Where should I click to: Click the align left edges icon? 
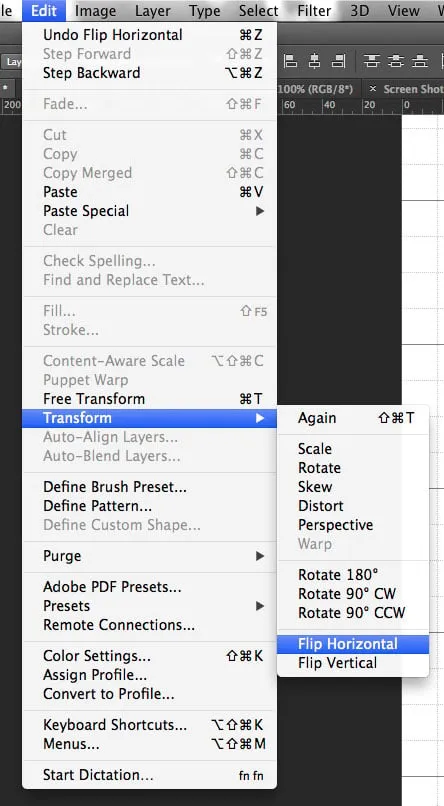point(291,62)
